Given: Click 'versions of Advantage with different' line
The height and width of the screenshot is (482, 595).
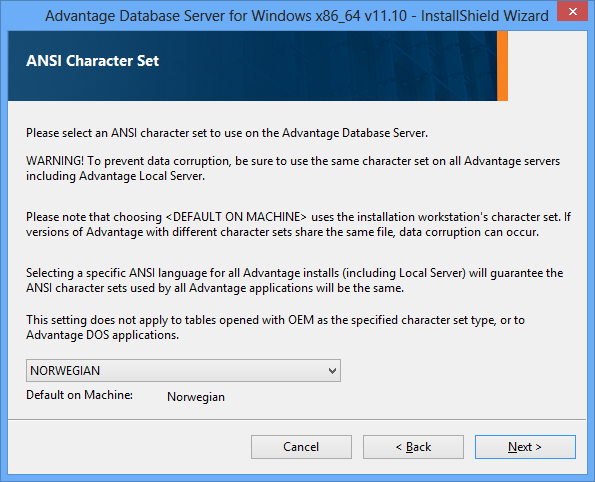Looking at the screenshot, I should coord(282,232).
